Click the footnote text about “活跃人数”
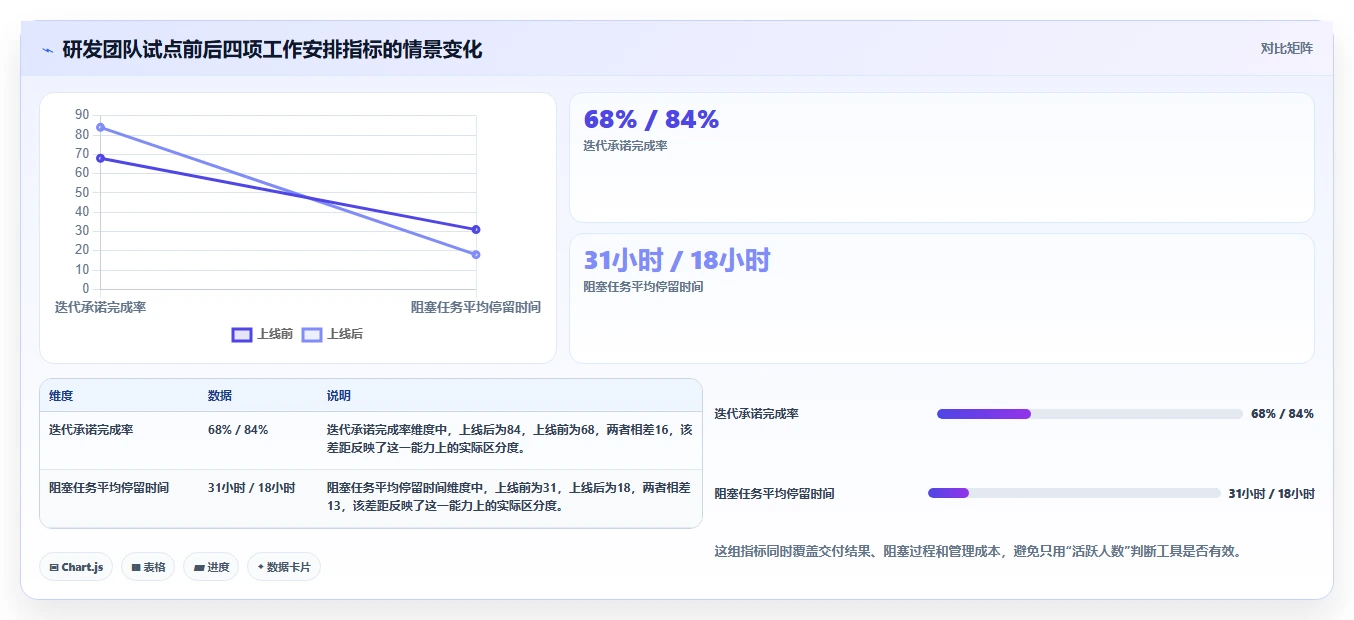Viewport: 1354px width, 620px height. pos(978,551)
